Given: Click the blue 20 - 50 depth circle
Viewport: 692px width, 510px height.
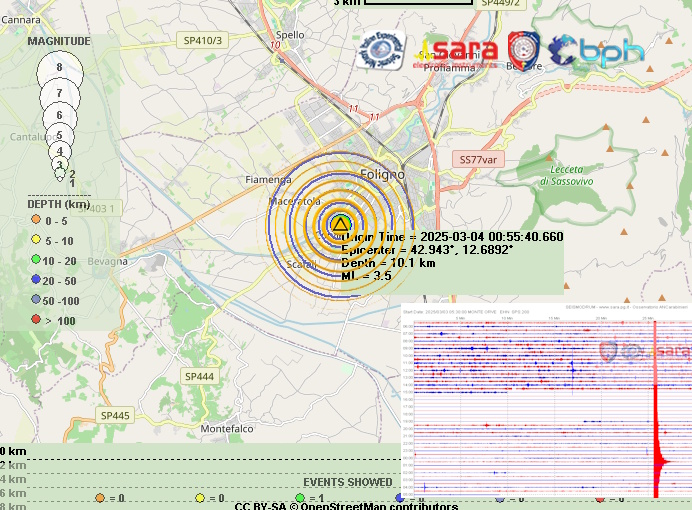Looking at the screenshot, I should pos(36,280).
